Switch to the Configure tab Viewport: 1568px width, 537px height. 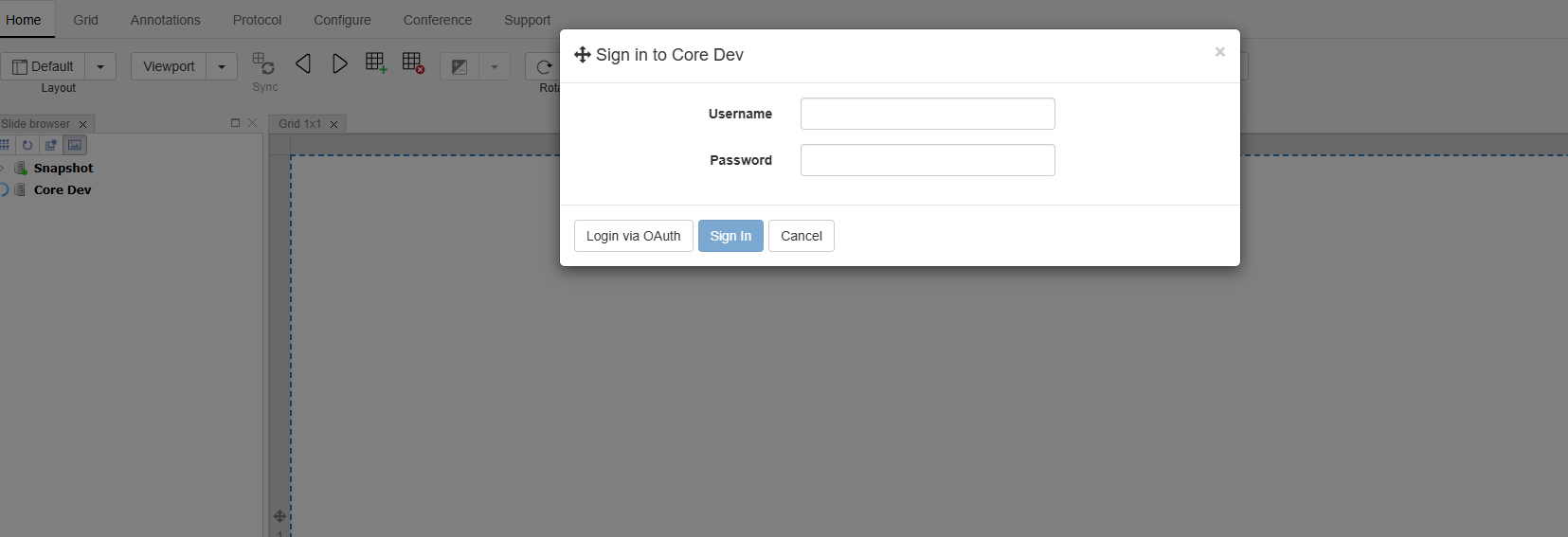342,20
